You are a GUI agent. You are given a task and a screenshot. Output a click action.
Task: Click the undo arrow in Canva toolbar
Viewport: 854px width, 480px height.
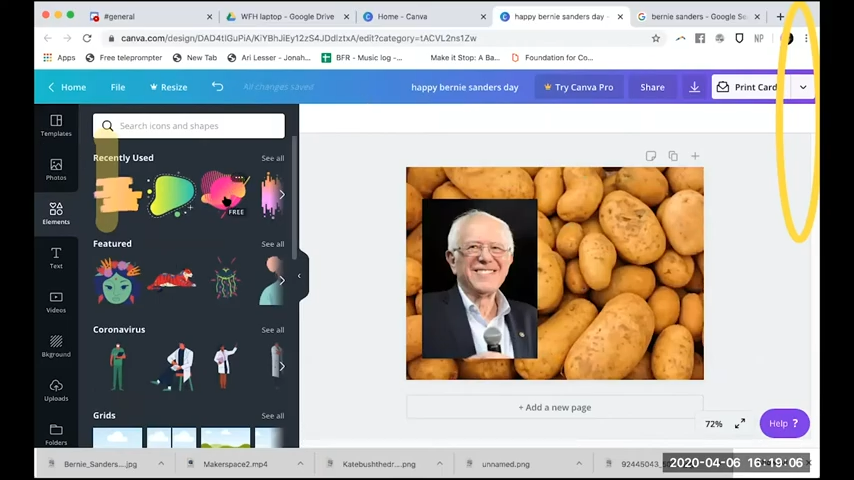pyautogui.click(x=217, y=87)
